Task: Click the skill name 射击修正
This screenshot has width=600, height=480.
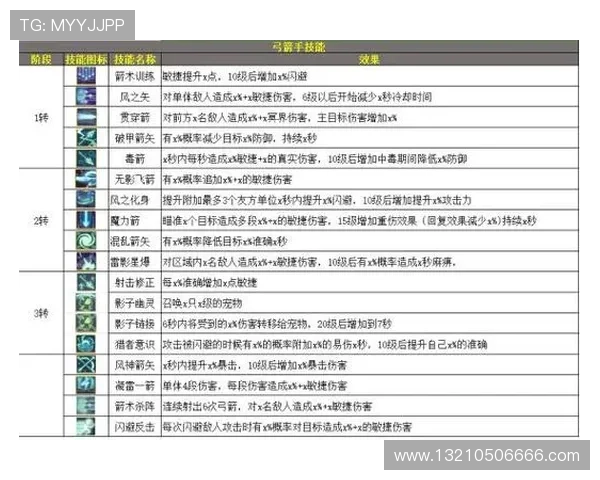Action: (x=135, y=283)
